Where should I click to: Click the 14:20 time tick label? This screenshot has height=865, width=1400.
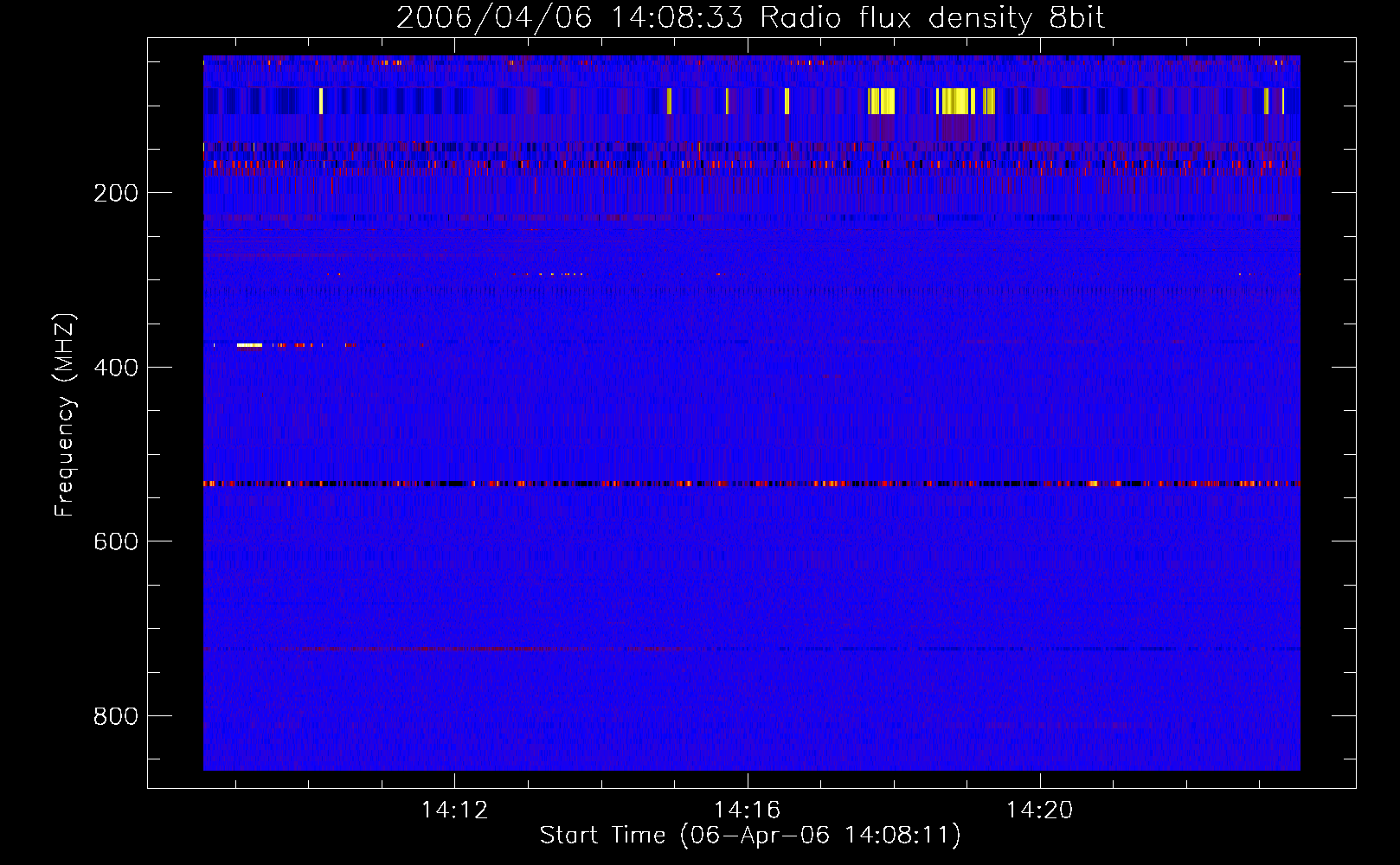click(1039, 811)
